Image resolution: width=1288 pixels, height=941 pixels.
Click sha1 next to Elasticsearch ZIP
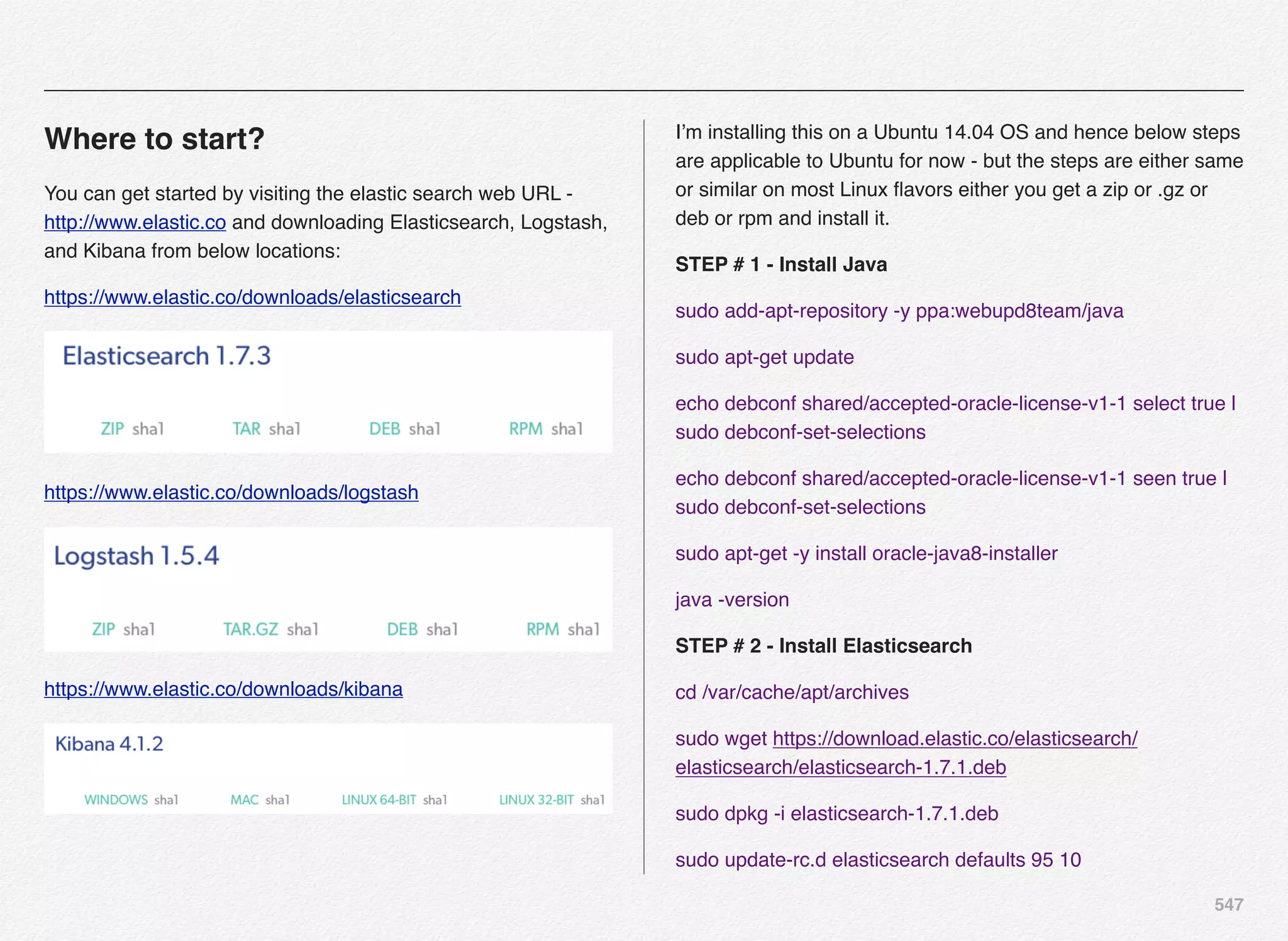point(148,430)
